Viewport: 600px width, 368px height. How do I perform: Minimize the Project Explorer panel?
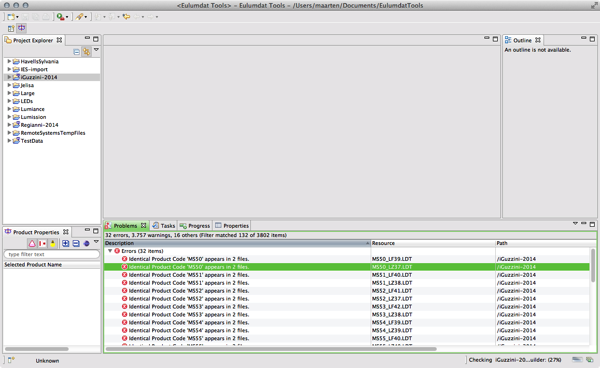(x=87, y=38)
